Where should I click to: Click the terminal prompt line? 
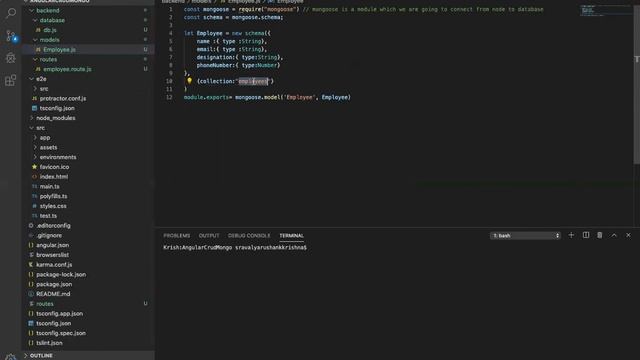[235, 247]
